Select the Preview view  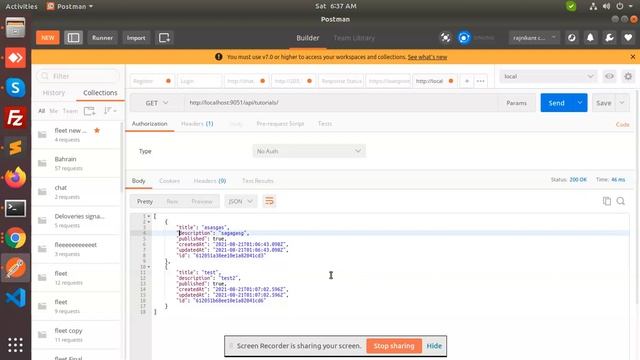(202, 201)
